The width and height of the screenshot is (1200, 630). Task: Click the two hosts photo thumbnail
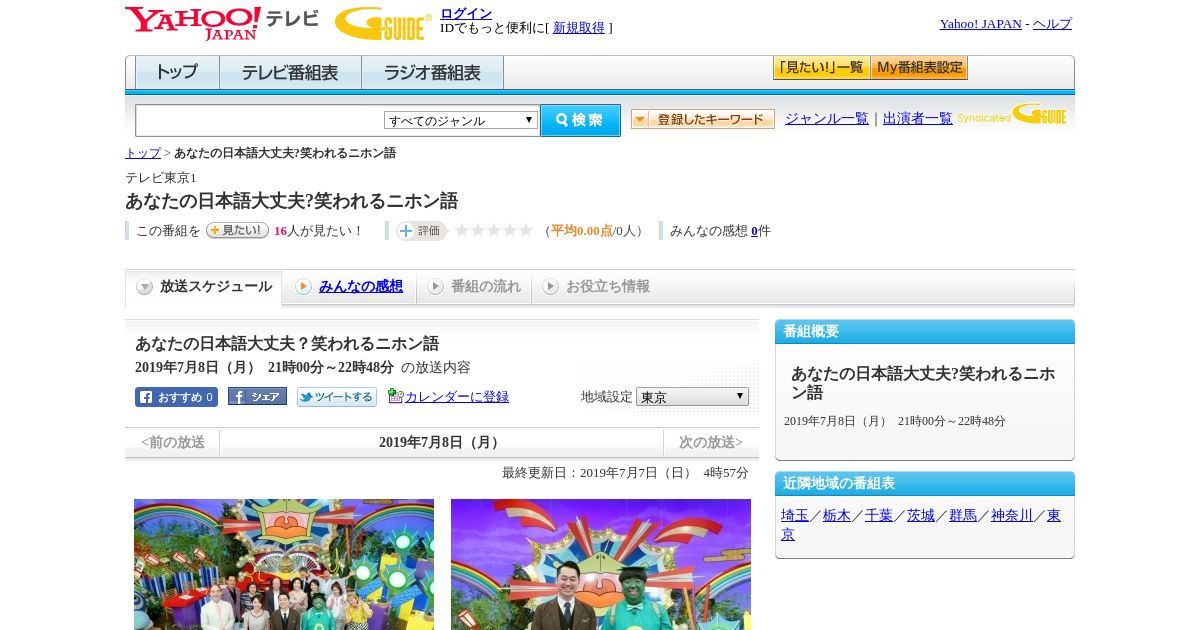tap(601, 564)
